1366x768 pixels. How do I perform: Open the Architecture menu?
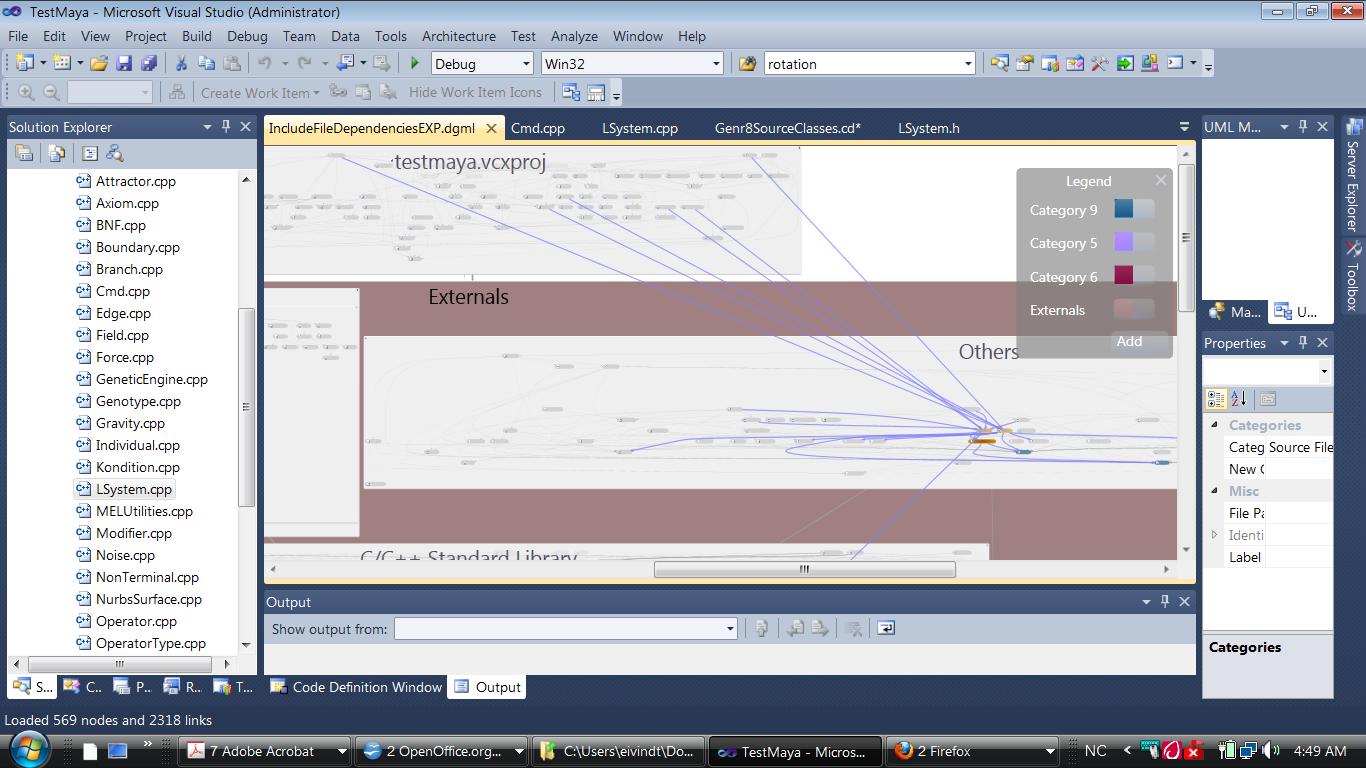(x=458, y=36)
